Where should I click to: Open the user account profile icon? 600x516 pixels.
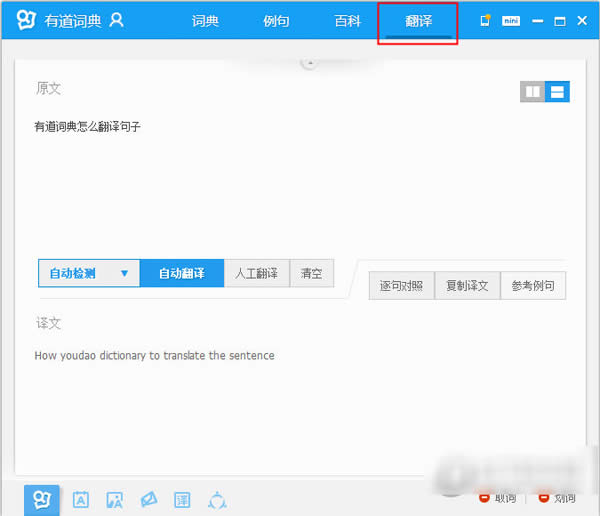tap(116, 20)
